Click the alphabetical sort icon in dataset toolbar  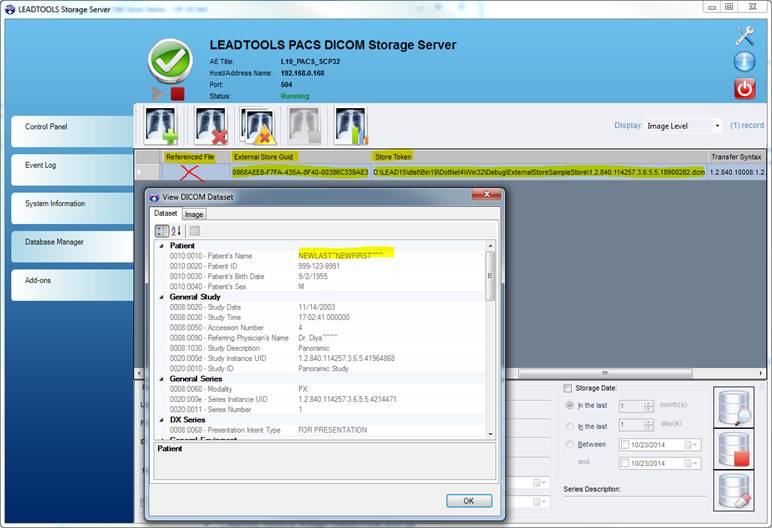pyautogui.click(x=176, y=231)
